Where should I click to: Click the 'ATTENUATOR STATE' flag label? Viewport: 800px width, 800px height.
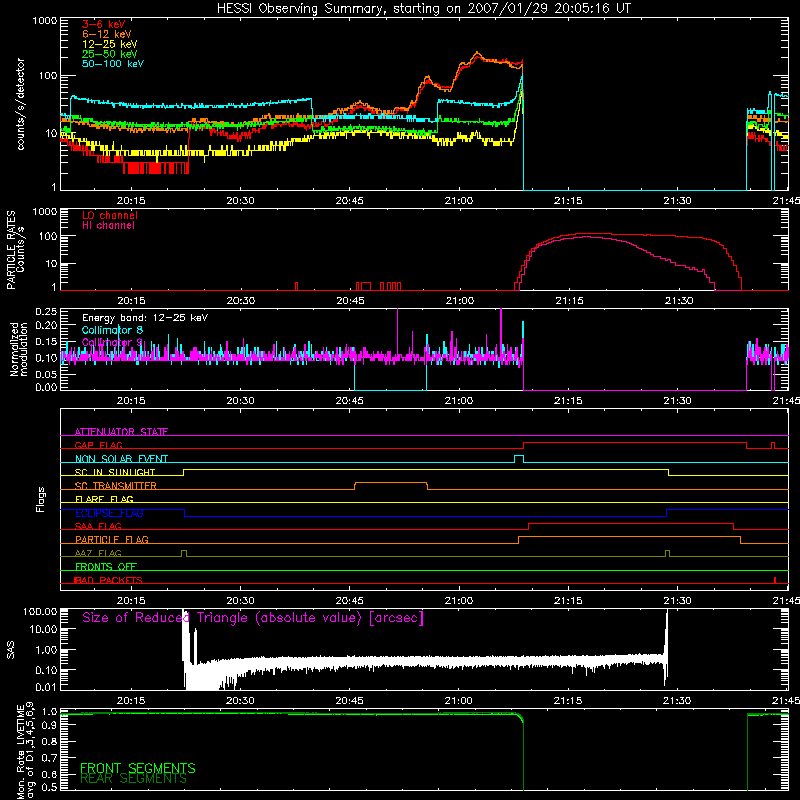pos(121,432)
